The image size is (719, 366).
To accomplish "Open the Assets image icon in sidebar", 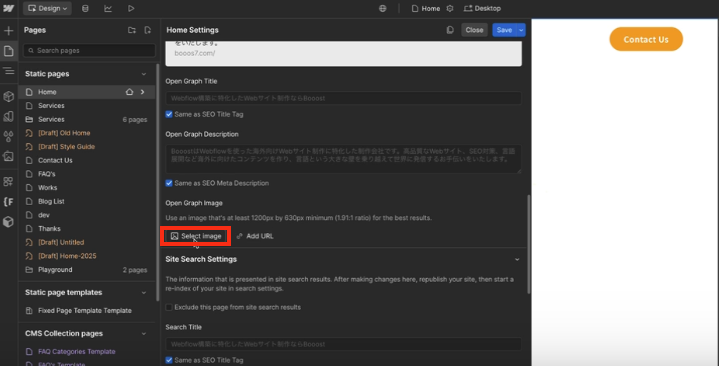I will [x=8, y=156].
